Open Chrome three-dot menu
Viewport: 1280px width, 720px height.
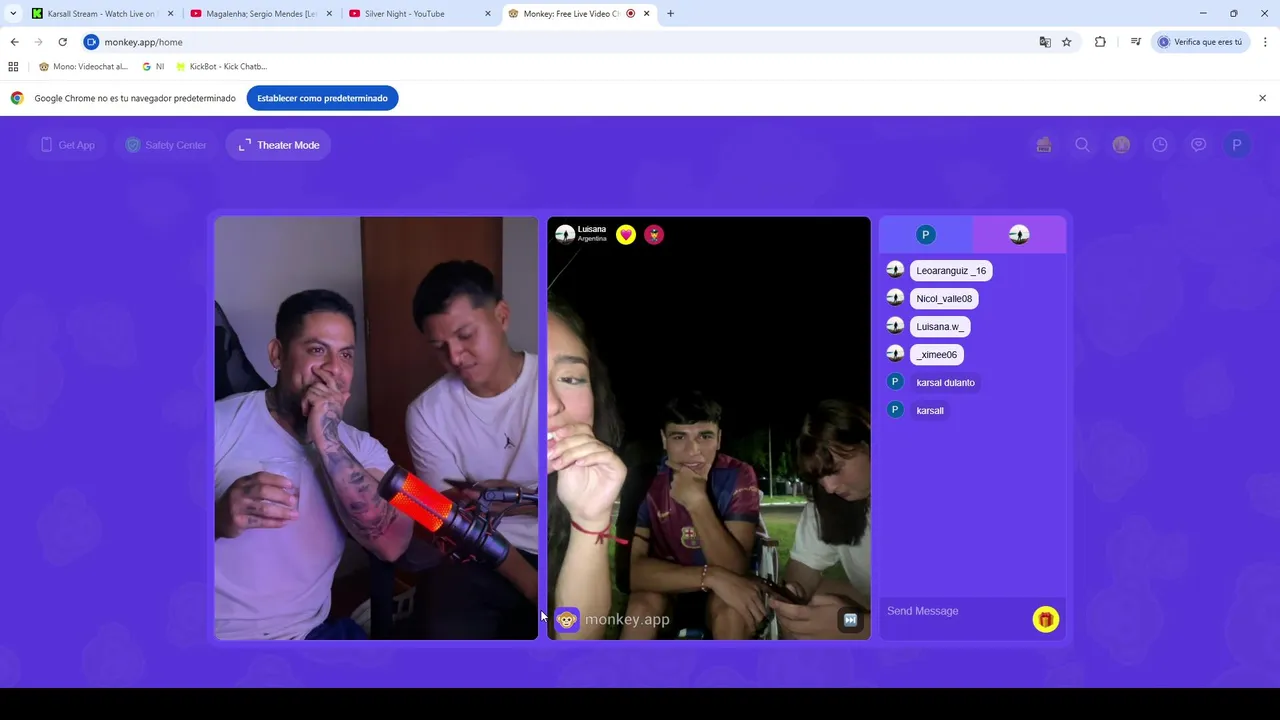point(1265,42)
